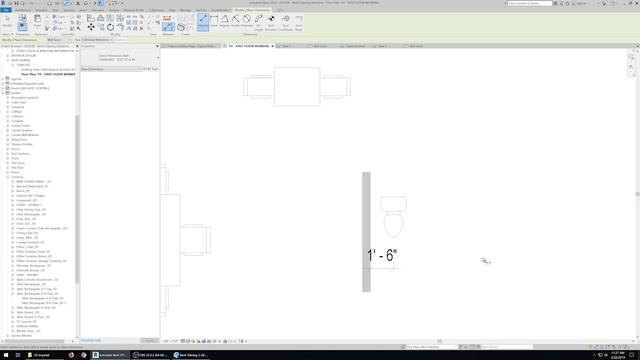The image size is (640, 360).
Task: Choose the Move tool in Modify panel
Action: [x=91, y=27]
